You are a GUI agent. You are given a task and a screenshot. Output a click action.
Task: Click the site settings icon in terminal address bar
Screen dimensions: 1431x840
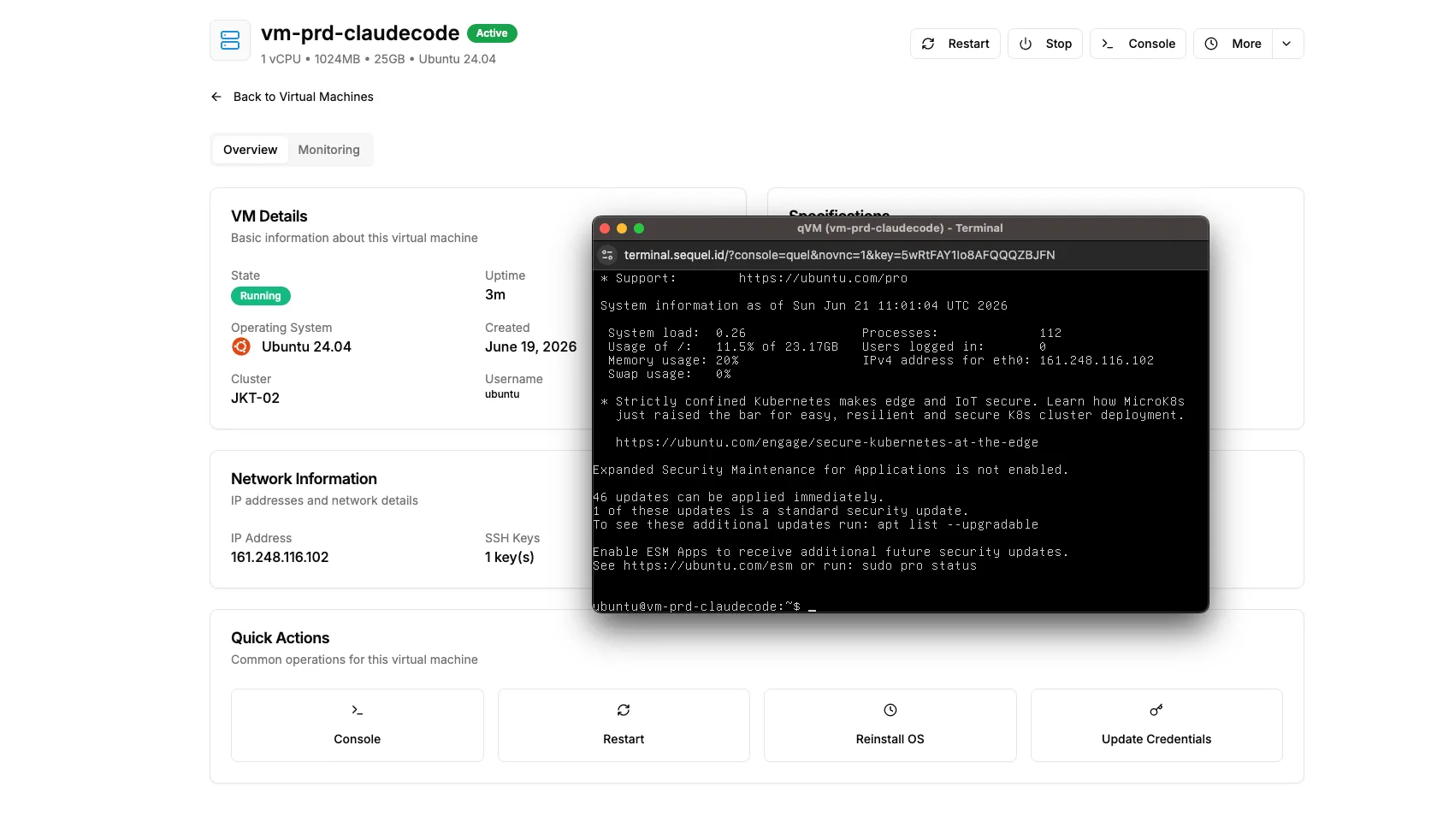click(607, 255)
